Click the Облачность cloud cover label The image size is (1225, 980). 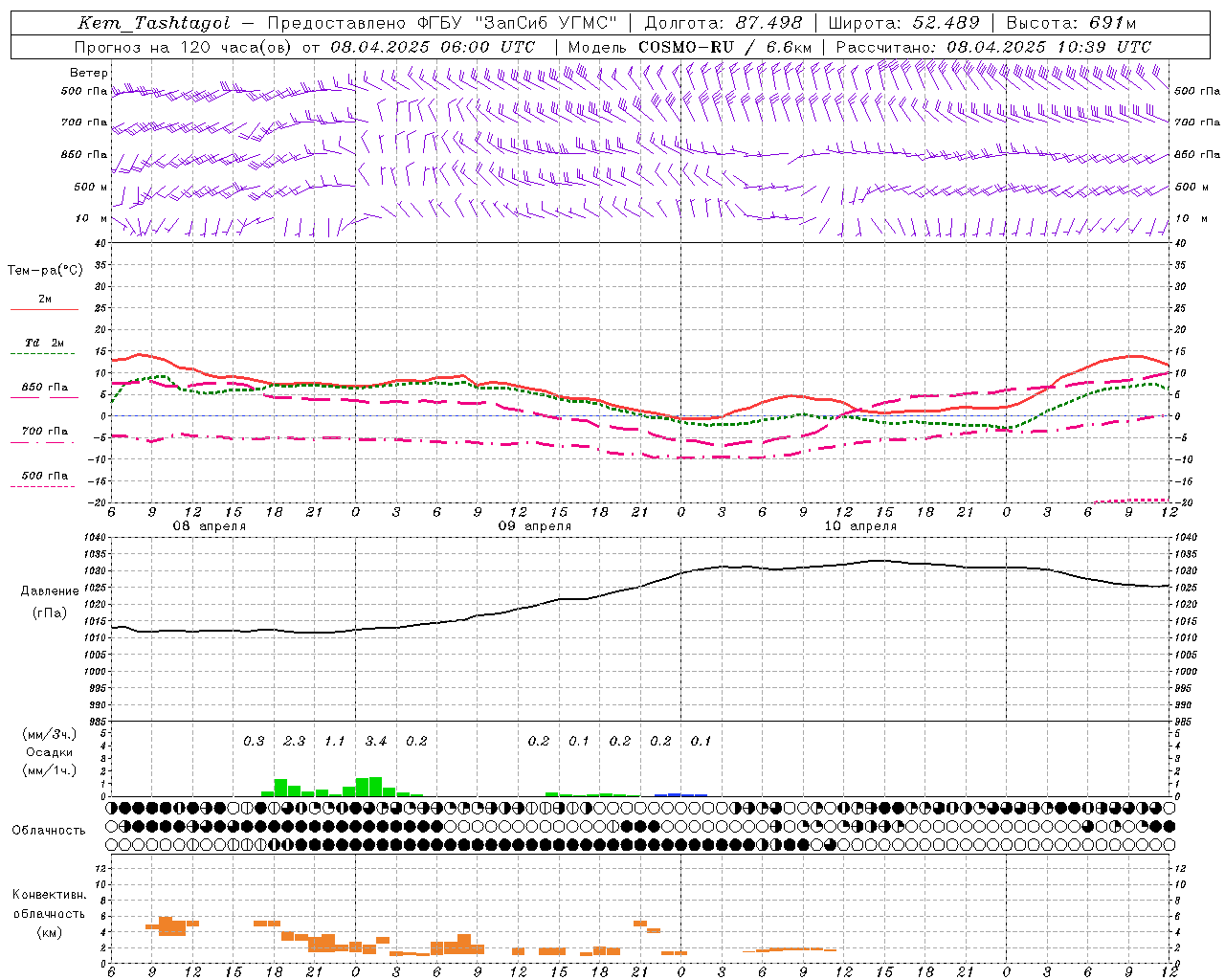click(x=49, y=831)
